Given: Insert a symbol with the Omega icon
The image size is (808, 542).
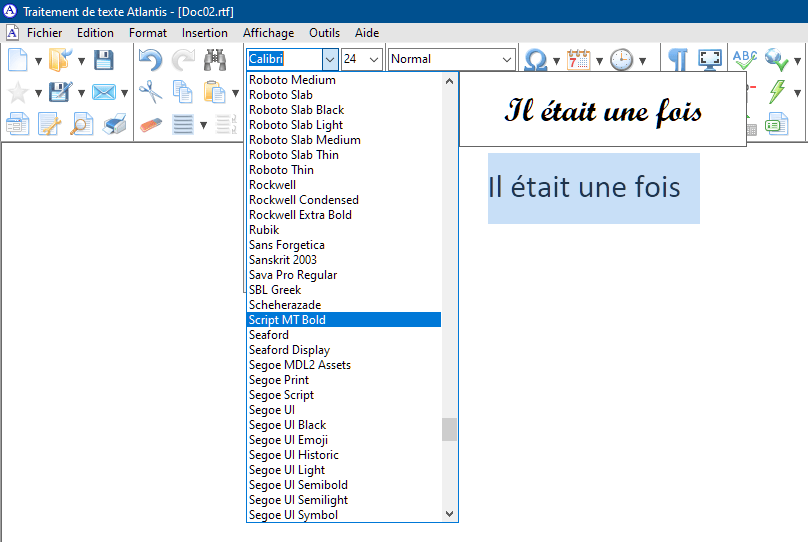Looking at the screenshot, I should (536, 60).
